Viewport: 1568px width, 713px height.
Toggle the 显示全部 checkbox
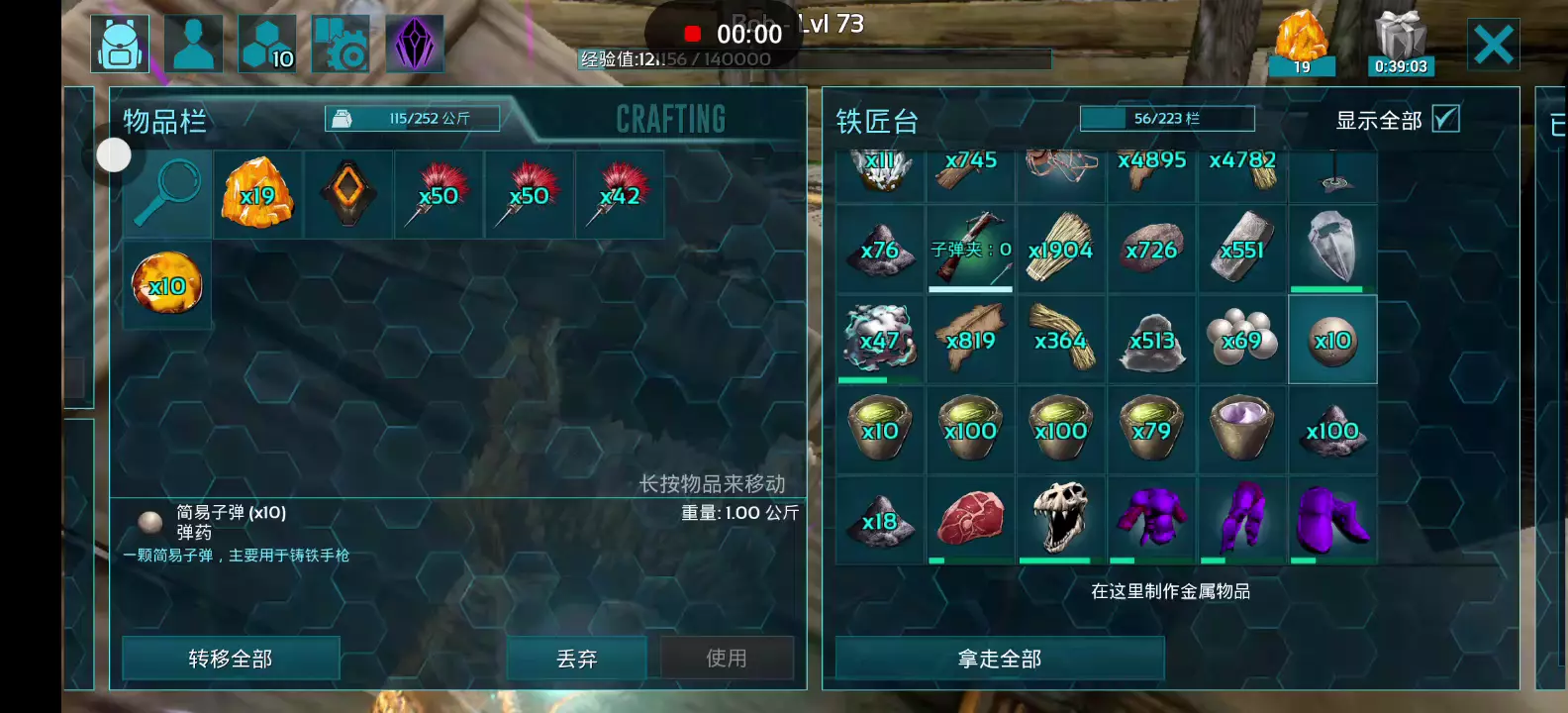1446,119
